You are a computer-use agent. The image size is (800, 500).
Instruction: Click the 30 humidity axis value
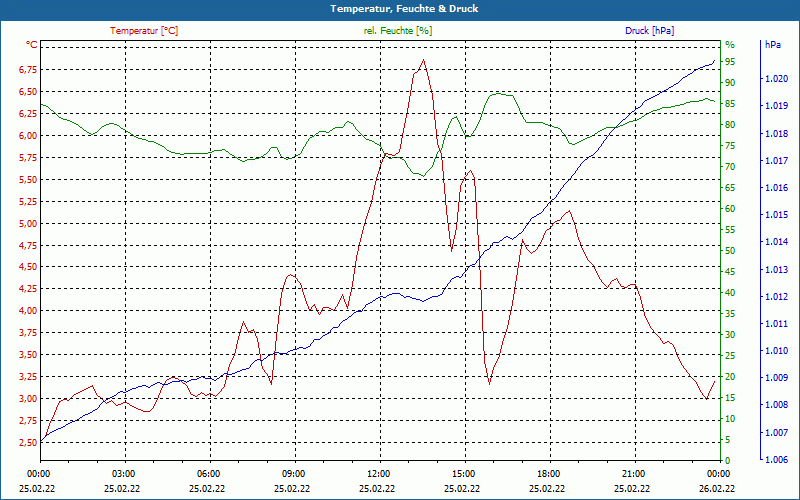point(730,335)
